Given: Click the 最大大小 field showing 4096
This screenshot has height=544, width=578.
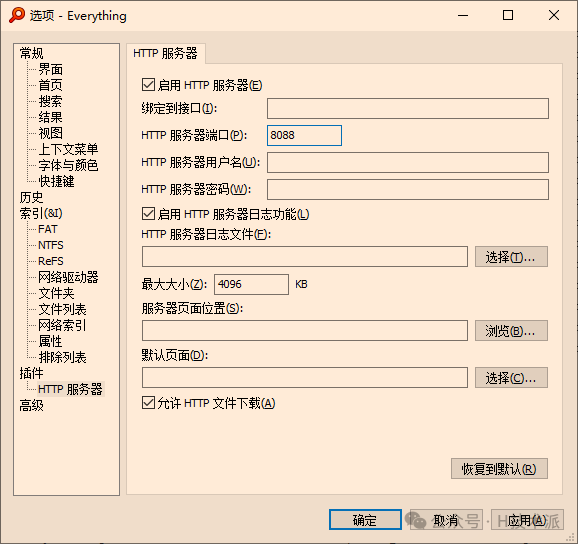Looking at the screenshot, I should coord(251,284).
